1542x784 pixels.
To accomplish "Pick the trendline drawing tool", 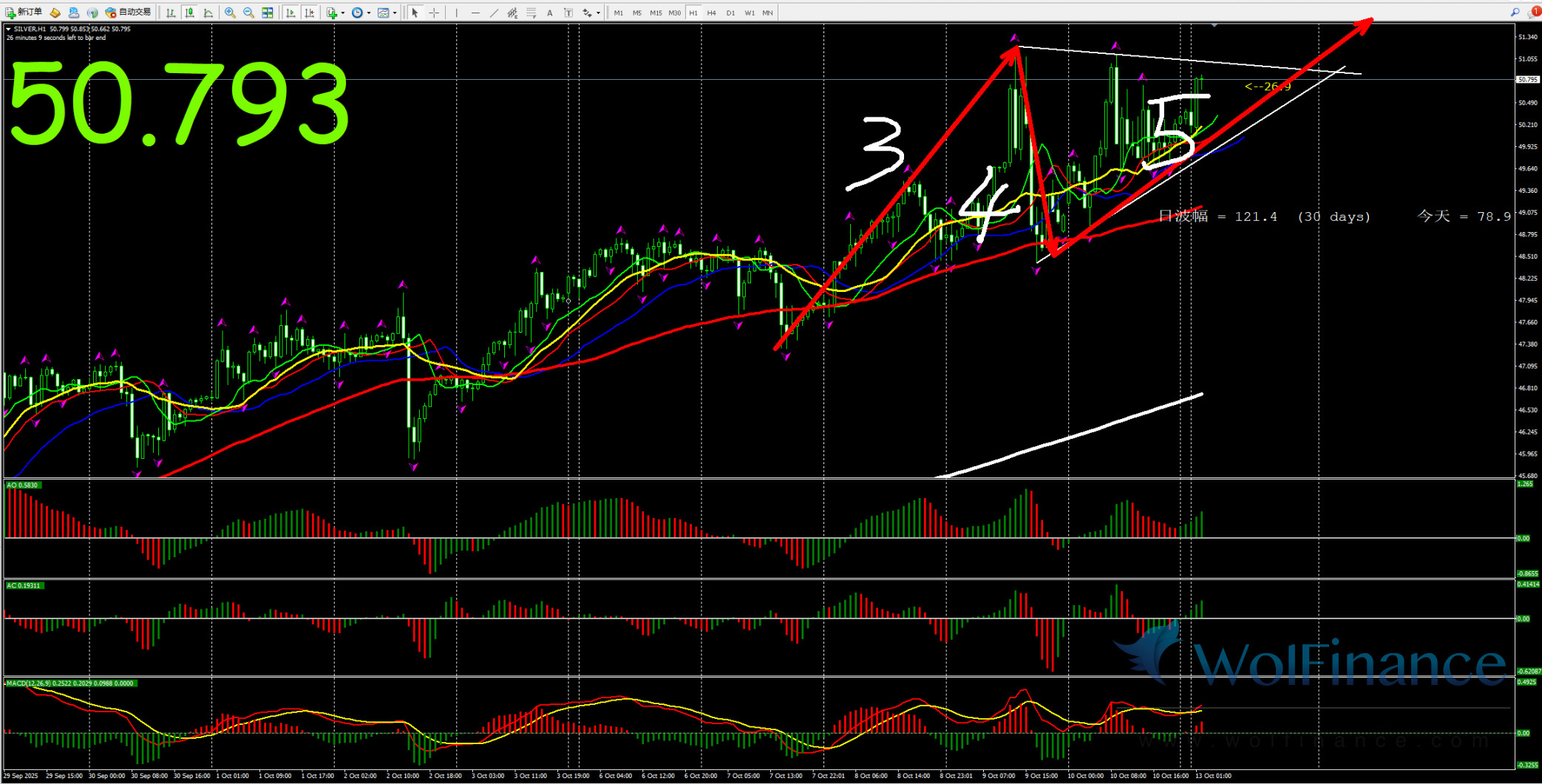I will coord(493,13).
